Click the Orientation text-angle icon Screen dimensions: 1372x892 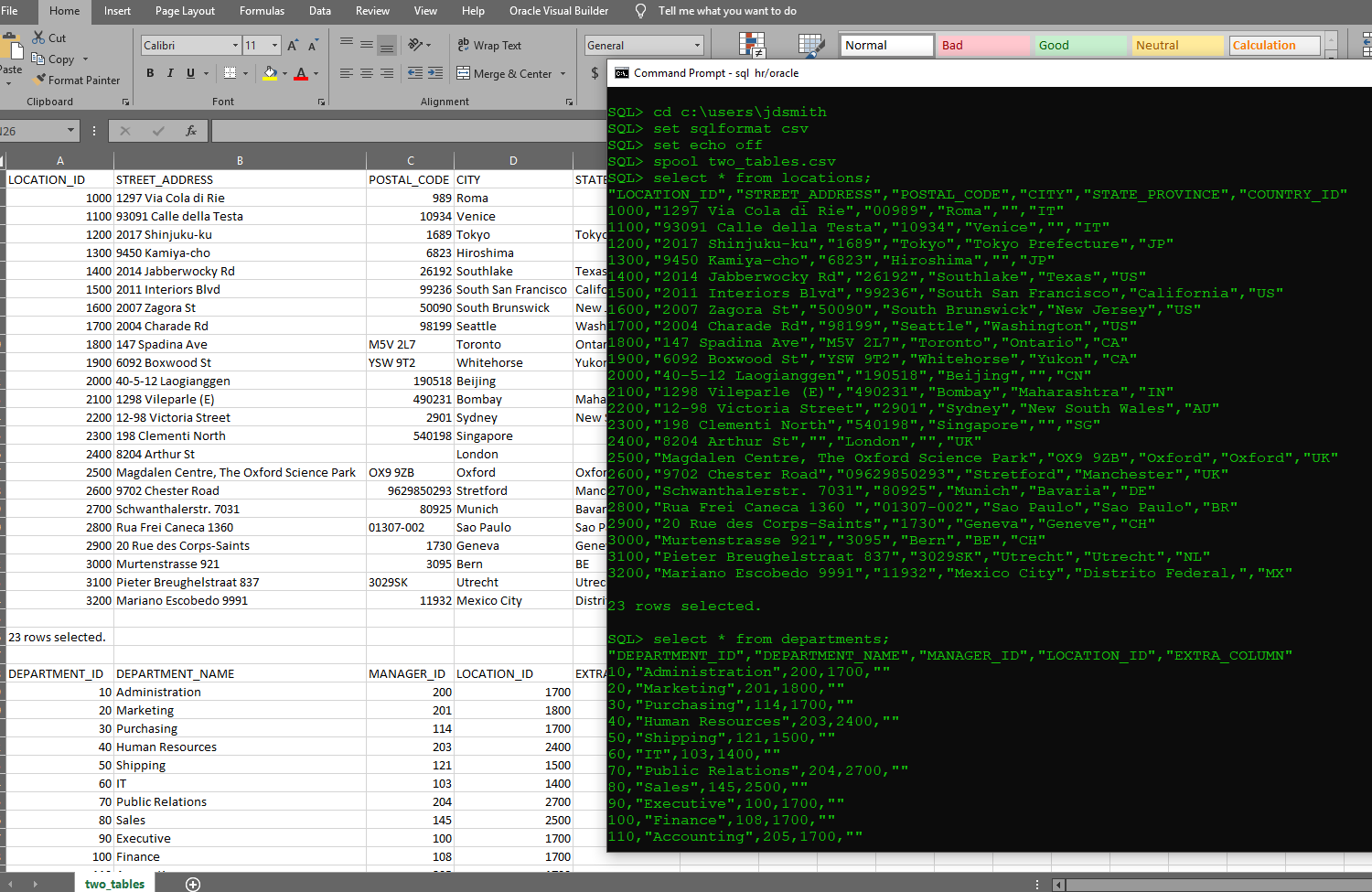point(415,44)
